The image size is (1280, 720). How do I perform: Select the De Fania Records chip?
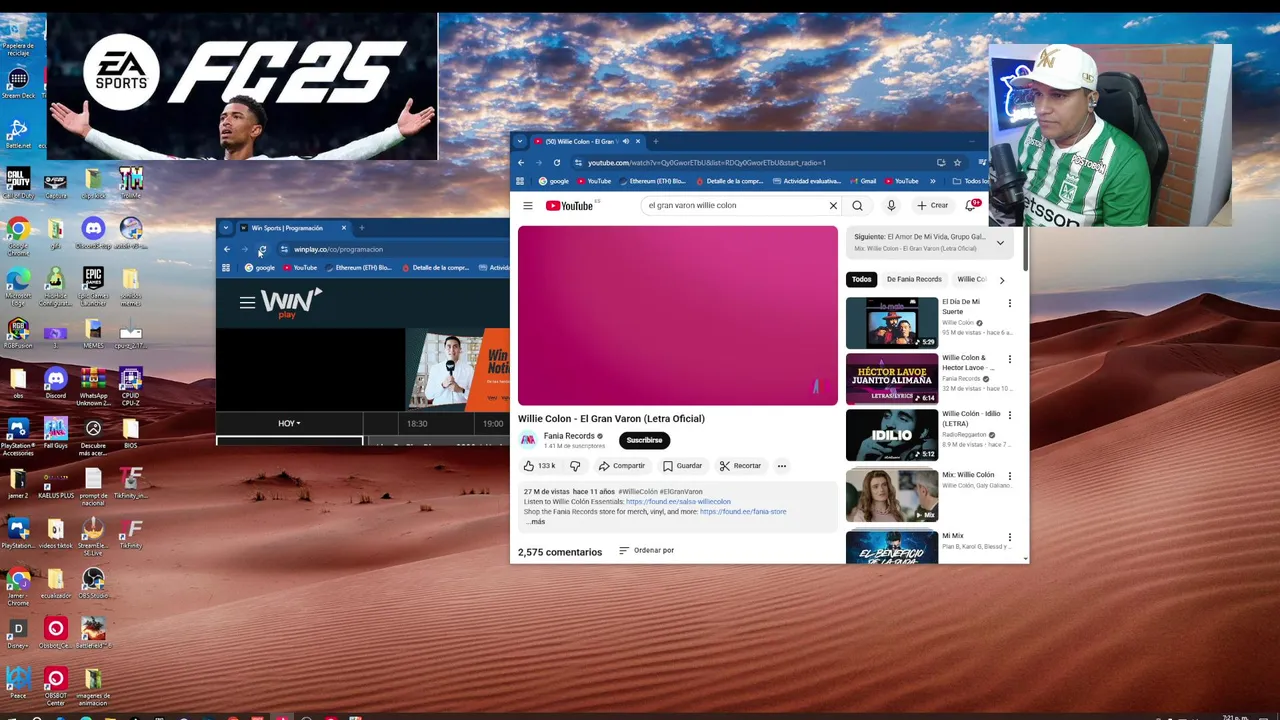(x=914, y=280)
